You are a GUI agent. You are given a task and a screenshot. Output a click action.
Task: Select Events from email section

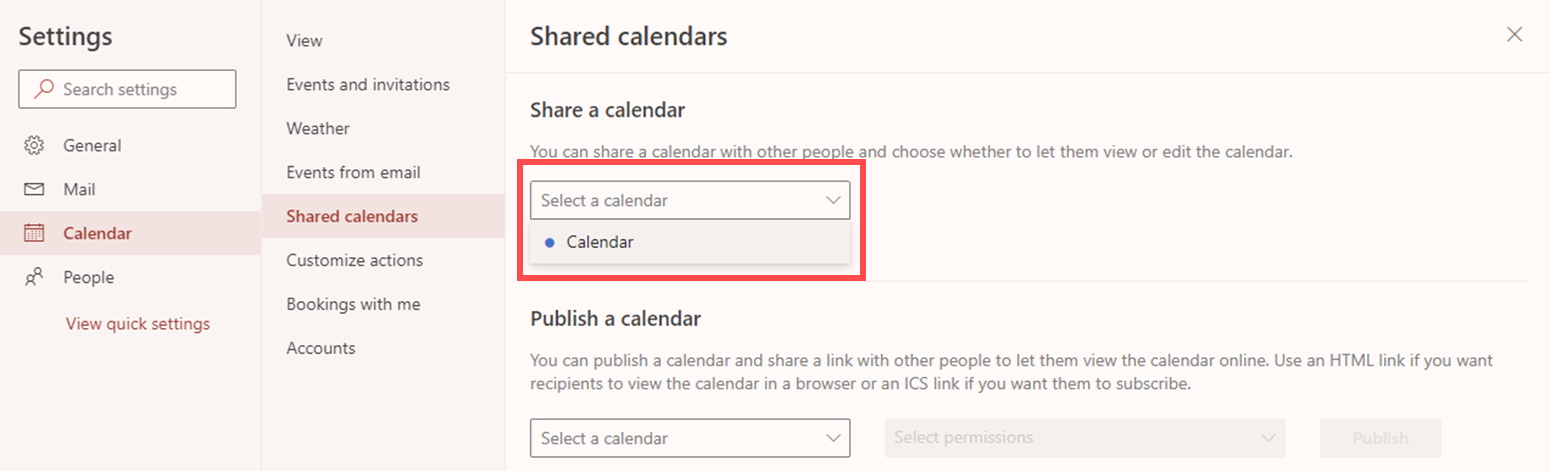(353, 173)
